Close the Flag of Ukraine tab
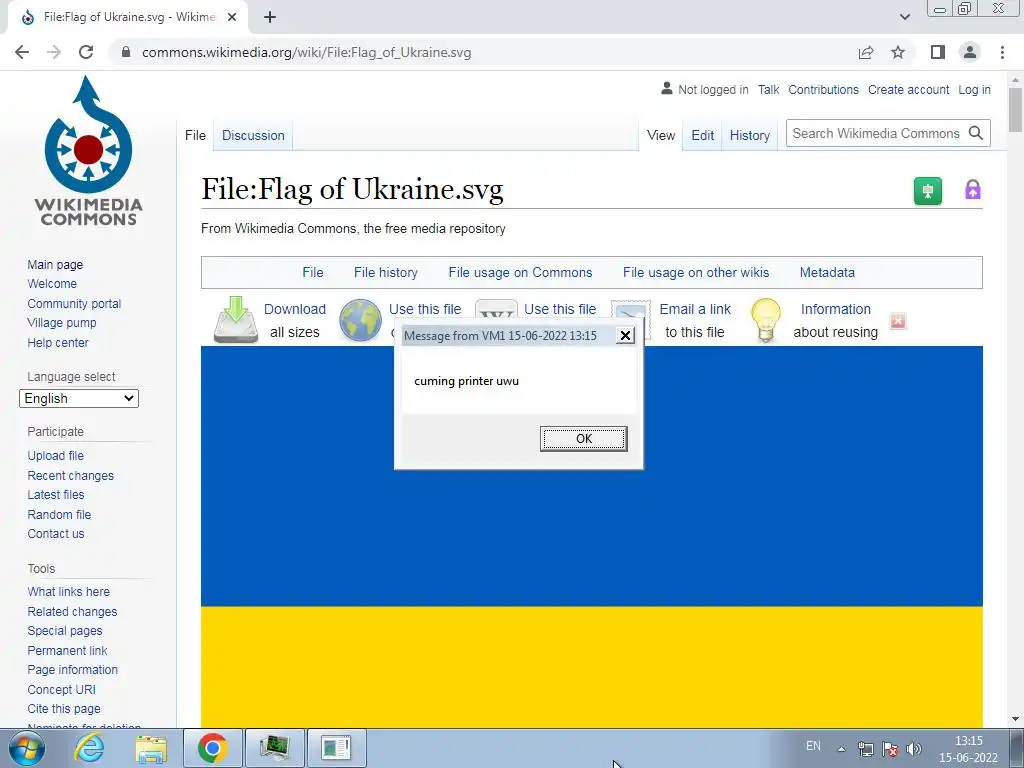Screen dimensions: 1024x768 pyautogui.click(x=232, y=18)
